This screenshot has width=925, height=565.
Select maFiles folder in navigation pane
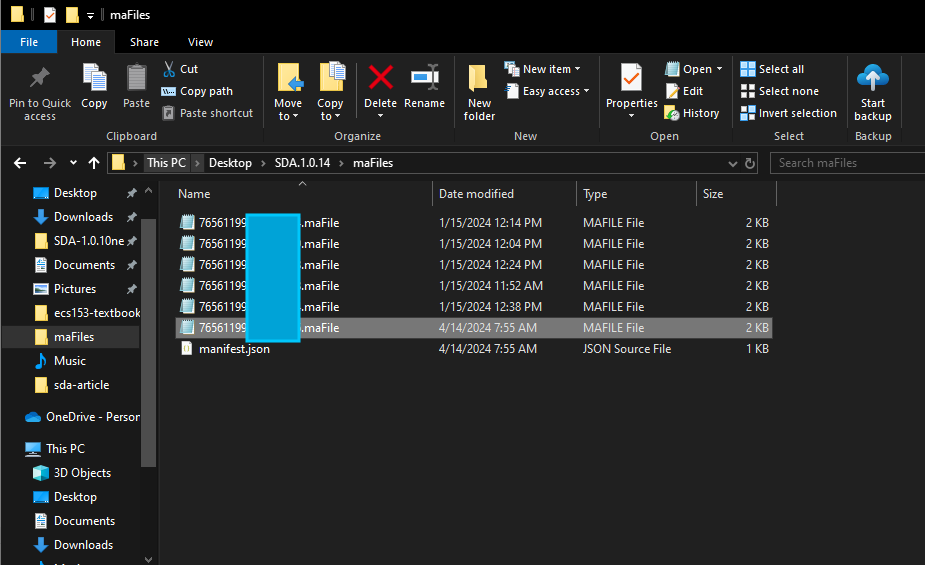[x=71, y=337]
